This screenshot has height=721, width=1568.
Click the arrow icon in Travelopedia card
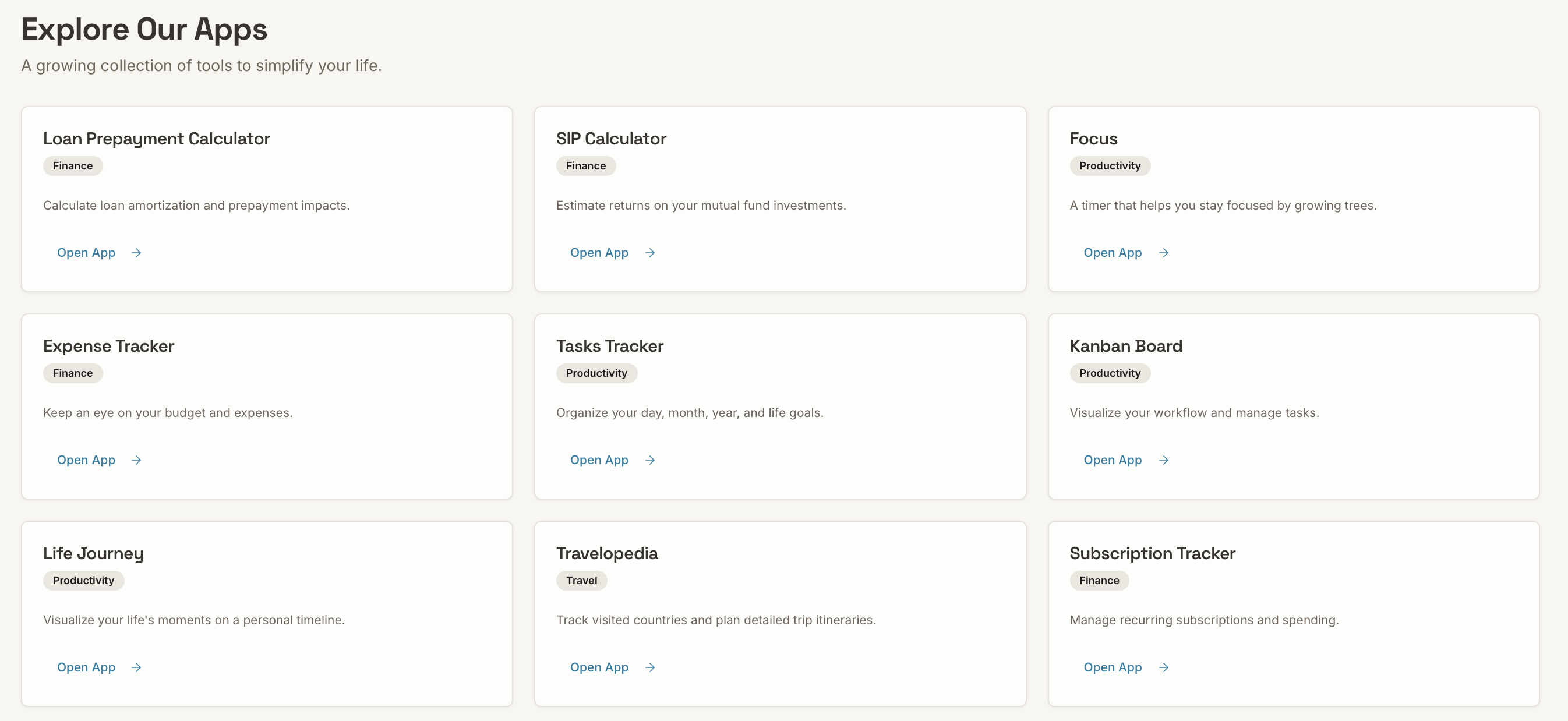pyautogui.click(x=650, y=667)
